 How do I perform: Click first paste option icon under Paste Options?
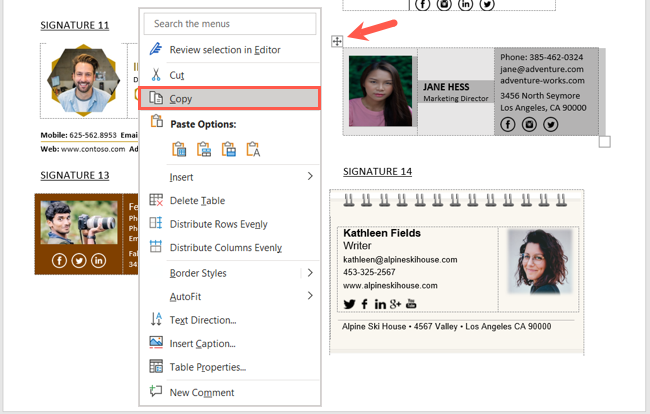pos(179,149)
